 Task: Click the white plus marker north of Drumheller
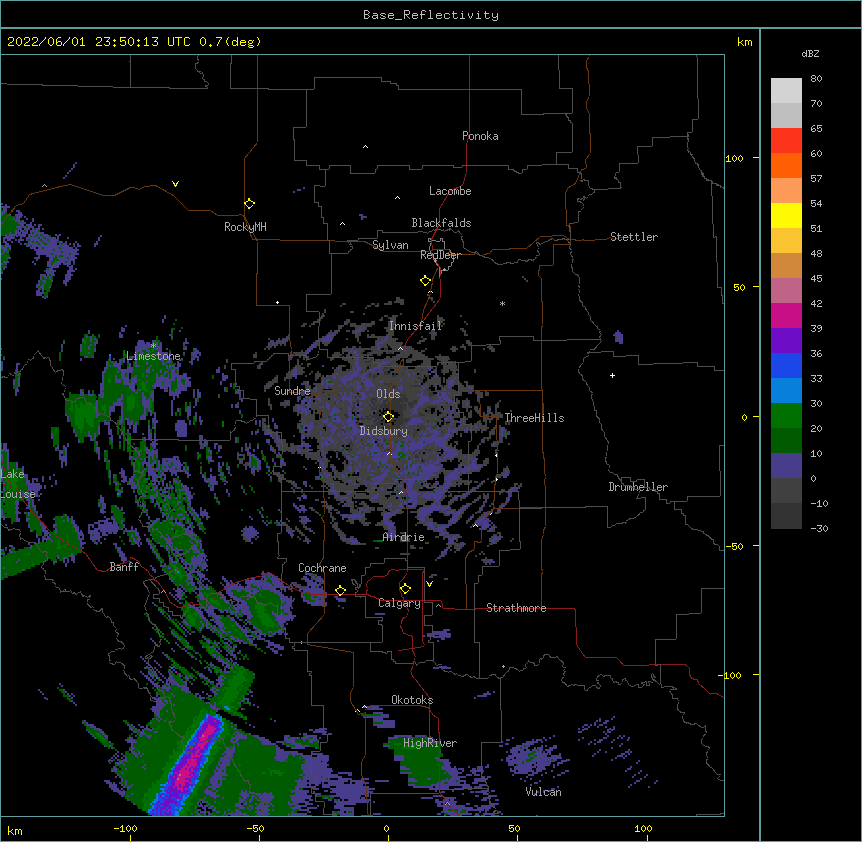click(x=612, y=375)
